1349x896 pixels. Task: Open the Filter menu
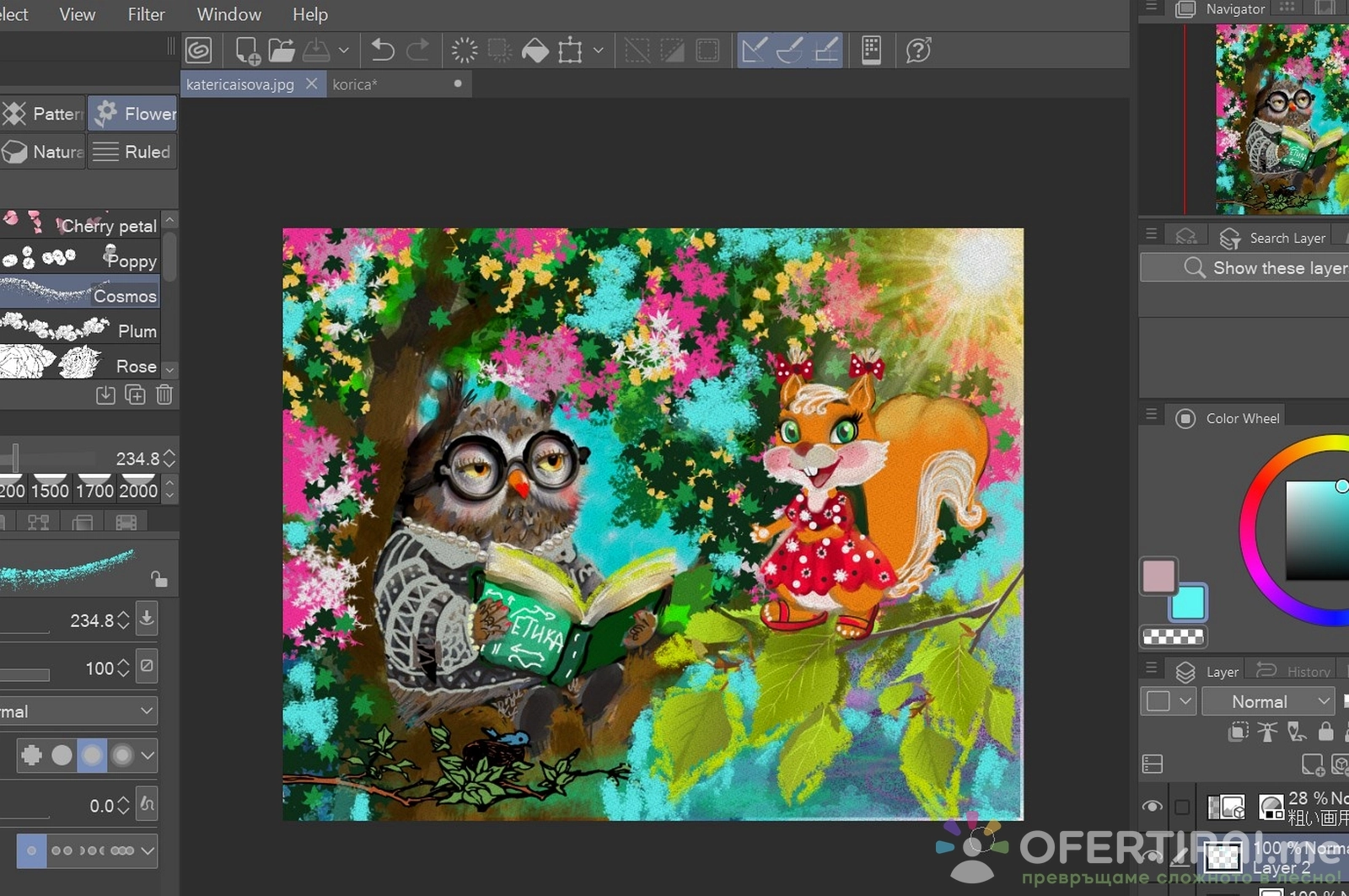(x=146, y=14)
